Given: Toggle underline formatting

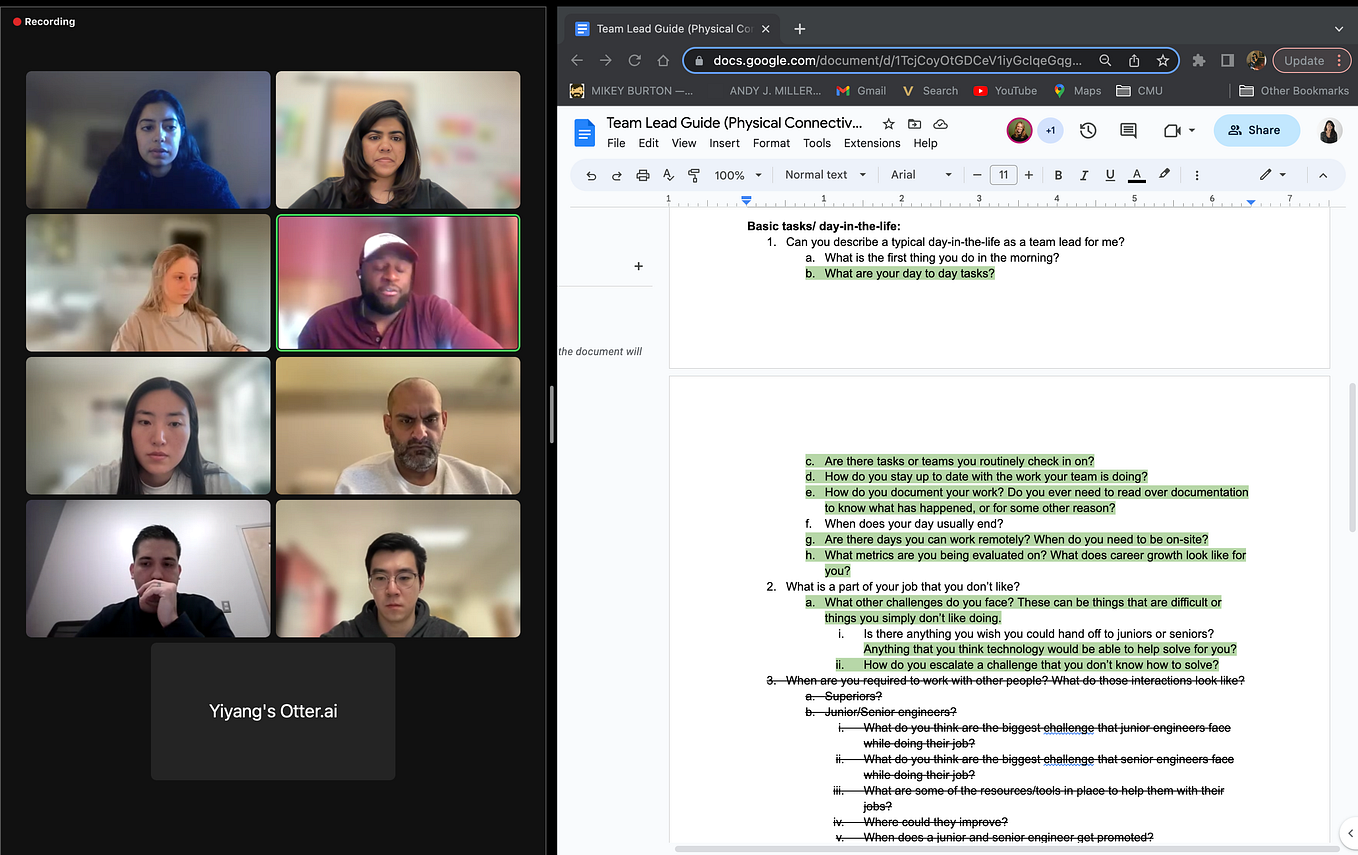Looking at the screenshot, I should 1110,175.
